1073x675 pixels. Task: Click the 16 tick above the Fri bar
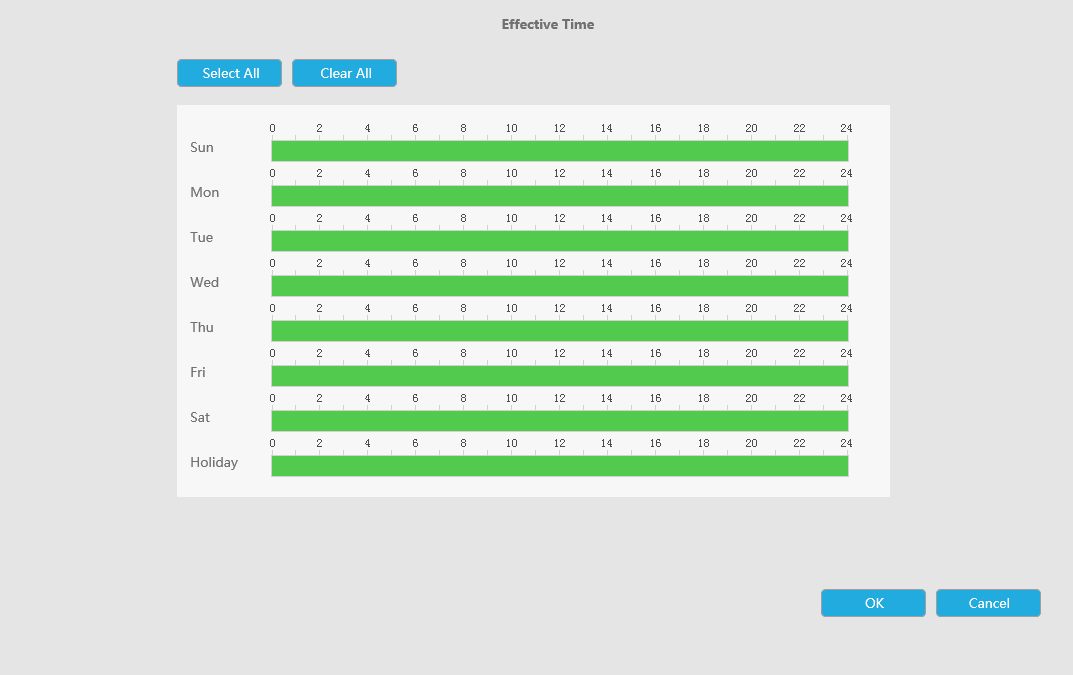655,353
